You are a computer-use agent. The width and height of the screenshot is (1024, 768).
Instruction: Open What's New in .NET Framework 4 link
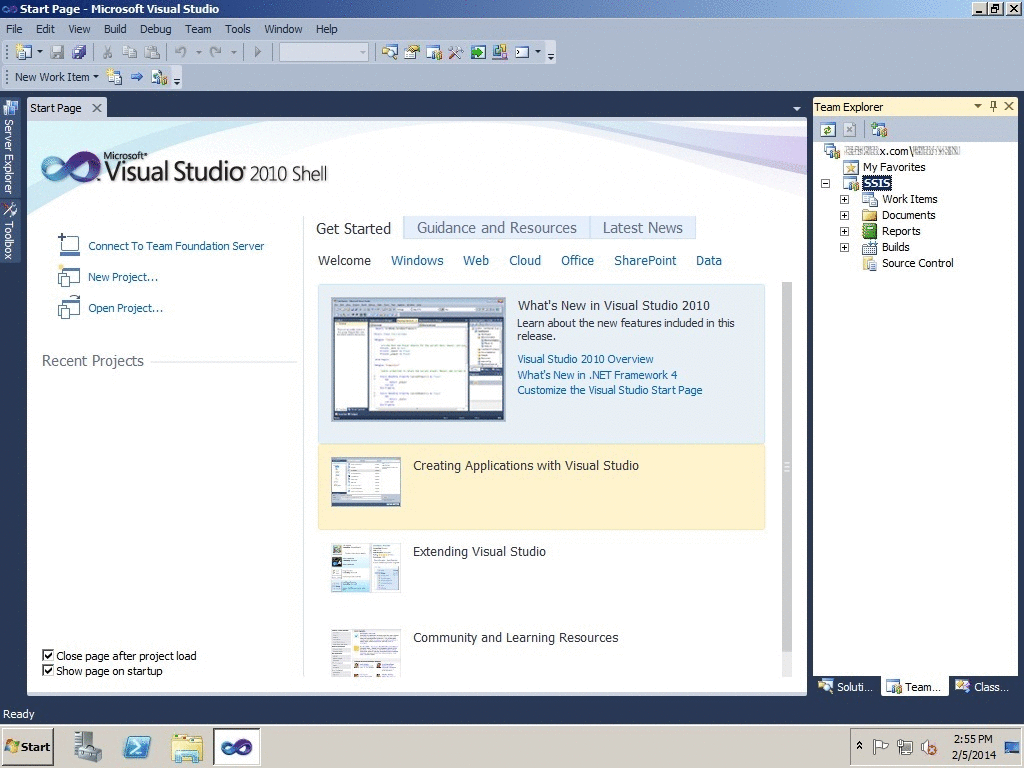click(597, 375)
